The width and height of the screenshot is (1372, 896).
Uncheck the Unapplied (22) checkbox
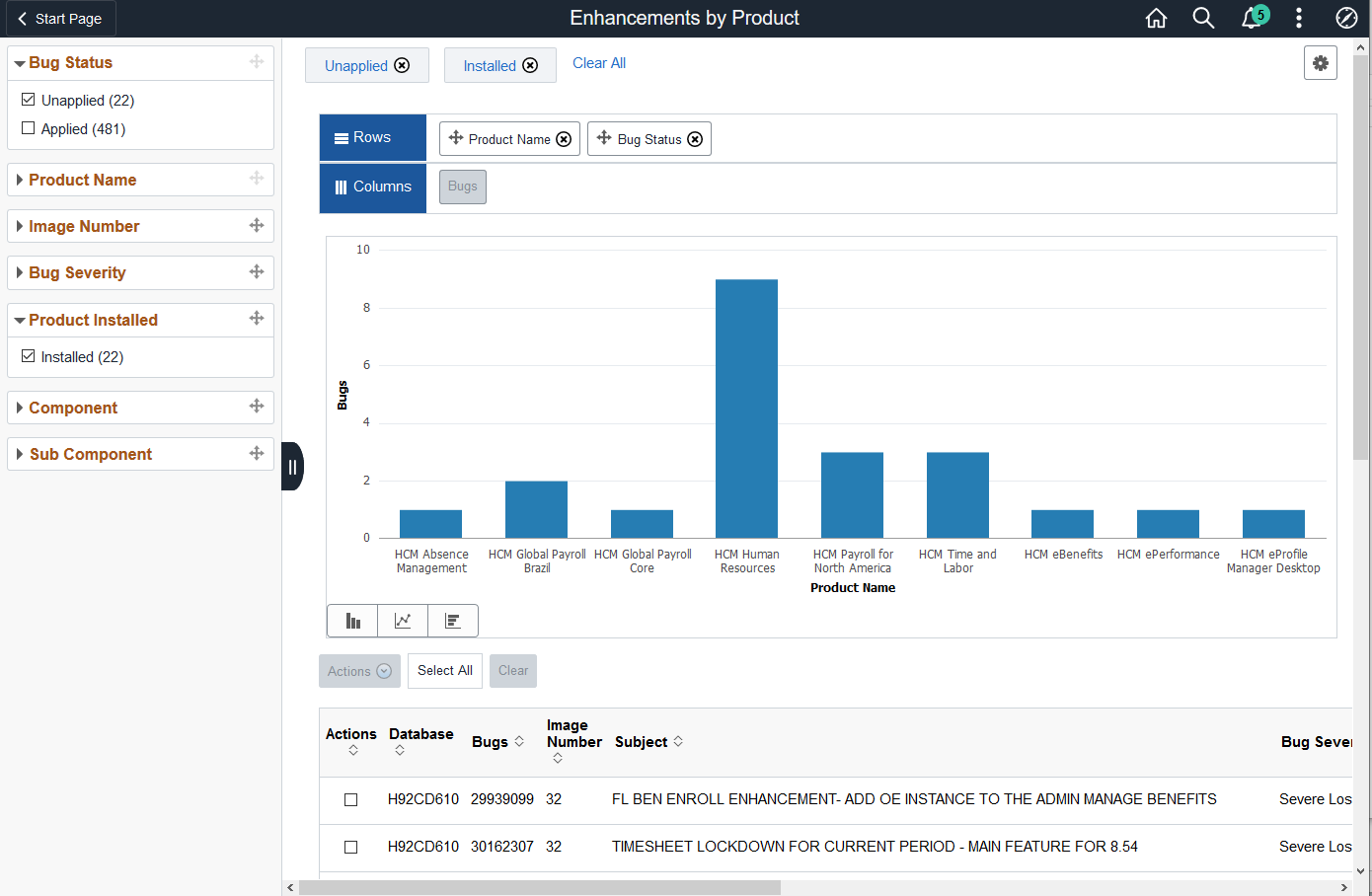(x=29, y=100)
